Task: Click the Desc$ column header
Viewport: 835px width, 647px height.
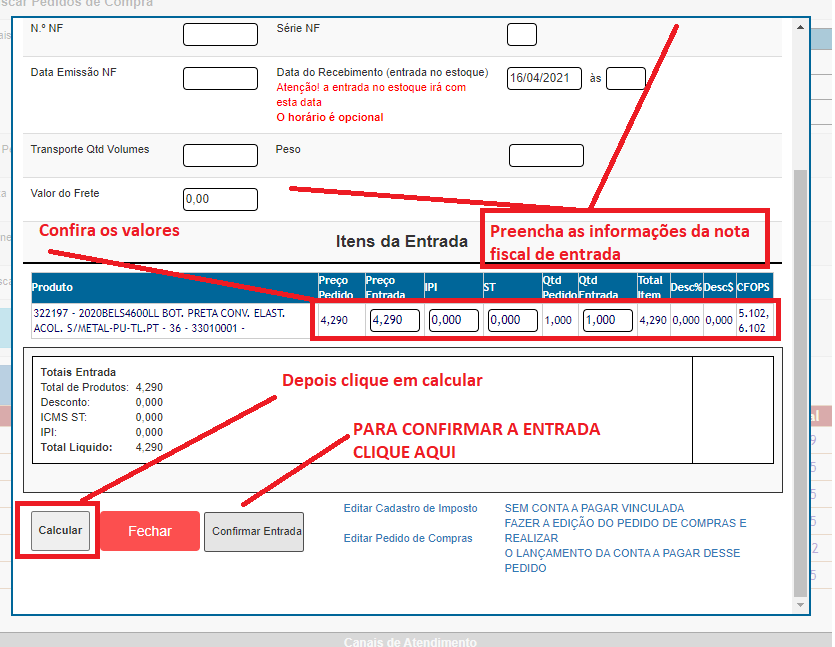Action: coord(719,287)
